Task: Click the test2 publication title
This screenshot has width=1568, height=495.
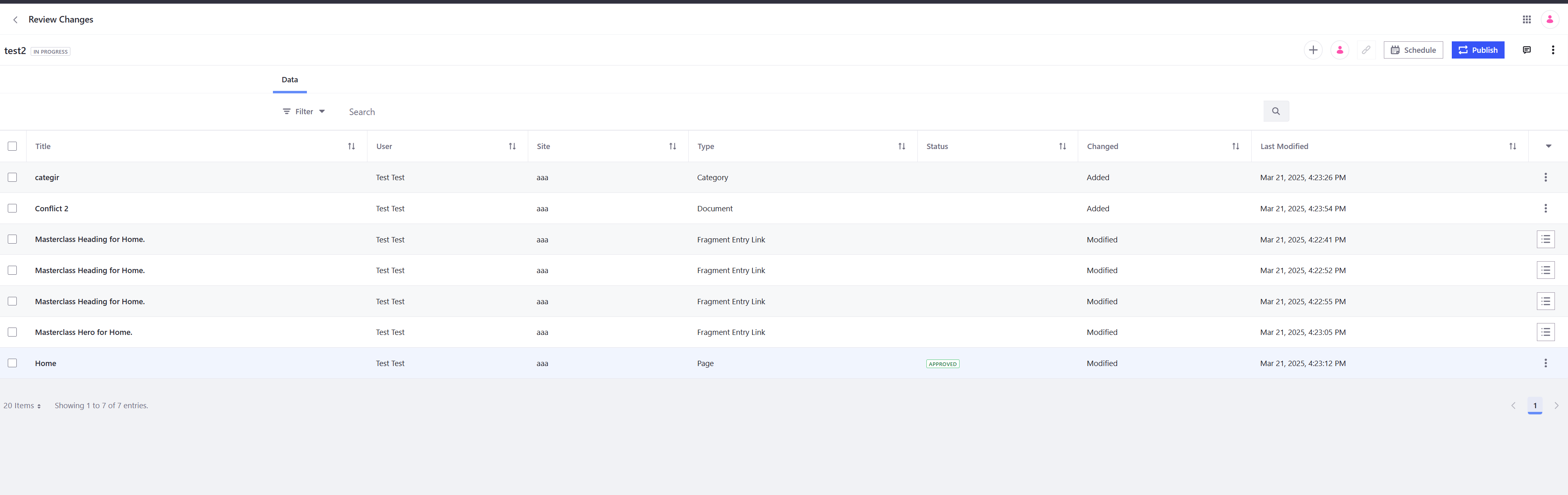Action: click(x=15, y=50)
